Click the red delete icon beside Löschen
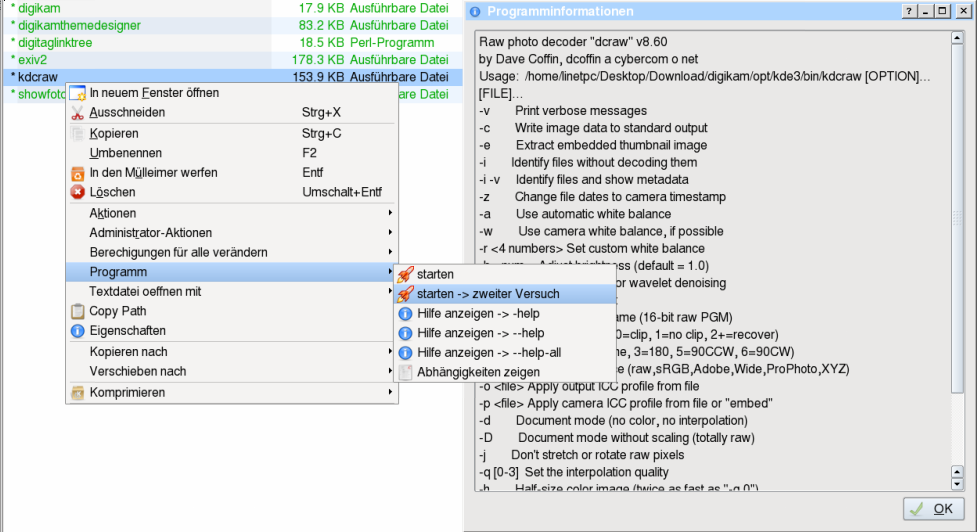This screenshot has height=532, width=977. click(77, 192)
